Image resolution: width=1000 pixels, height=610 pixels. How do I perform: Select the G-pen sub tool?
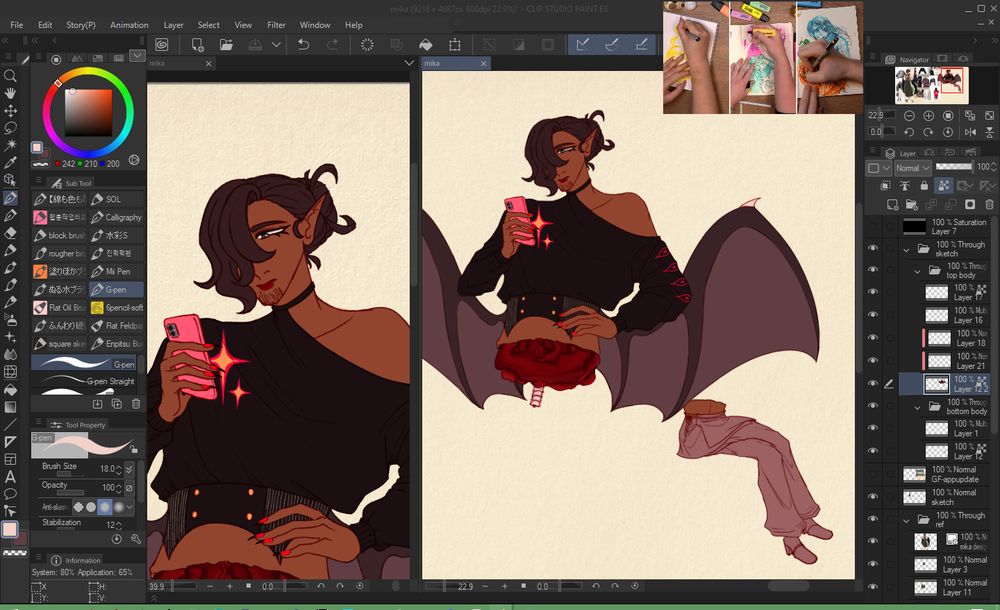(116, 290)
